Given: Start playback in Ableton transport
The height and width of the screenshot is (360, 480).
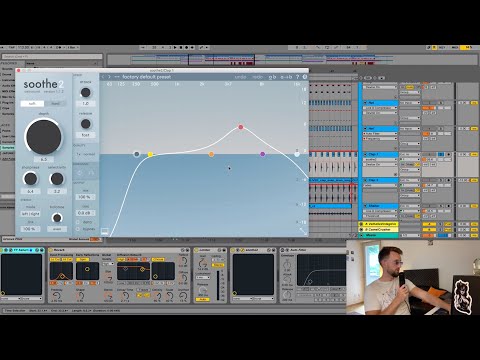Looking at the screenshot, I should coord(175,48).
